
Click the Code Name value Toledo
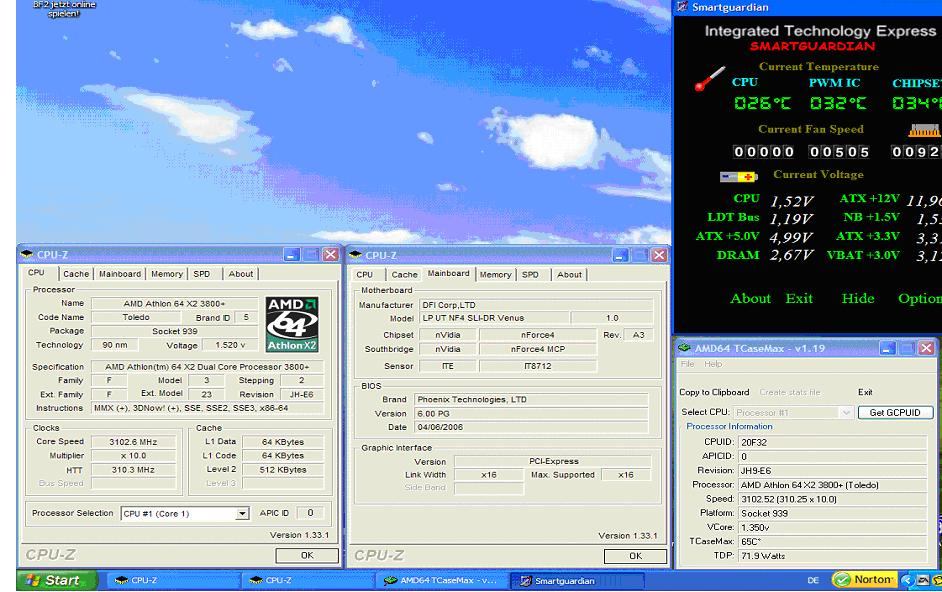point(136,317)
